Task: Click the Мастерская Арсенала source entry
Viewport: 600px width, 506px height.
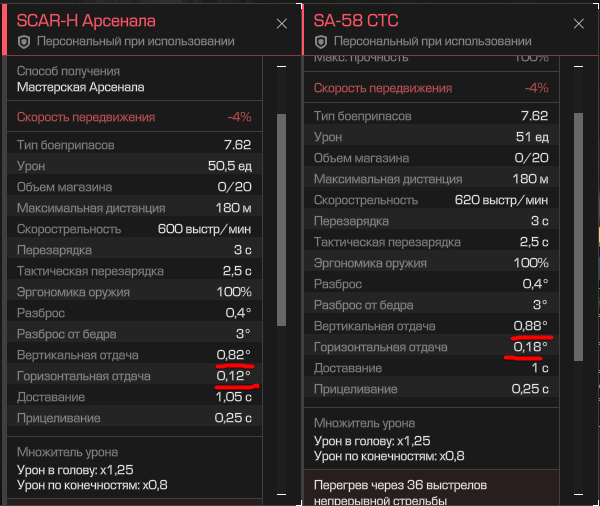Action: tap(80, 87)
